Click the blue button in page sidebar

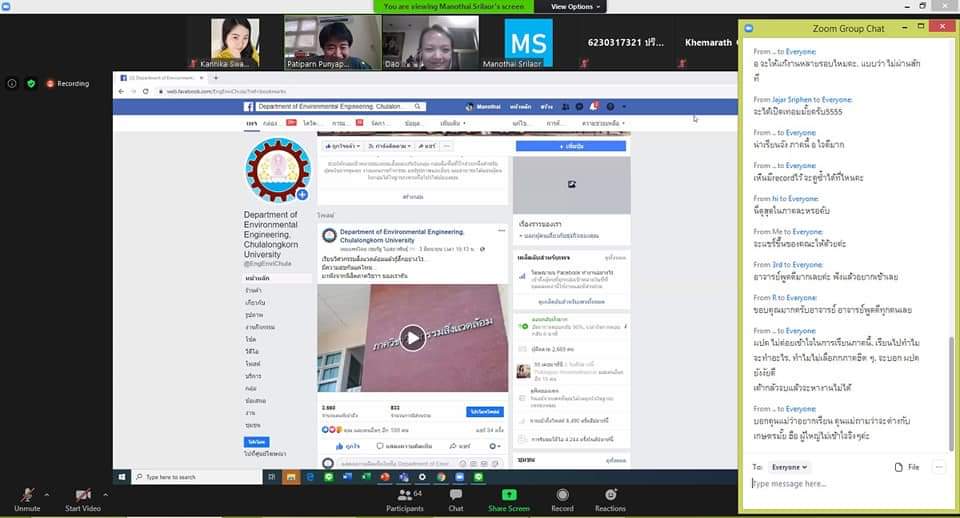tap(257, 442)
